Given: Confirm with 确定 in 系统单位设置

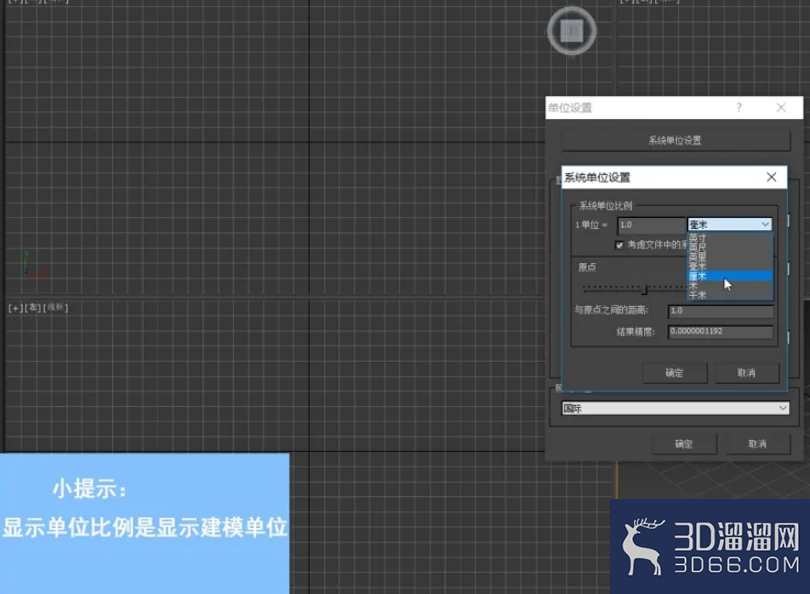Looking at the screenshot, I should tap(675, 373).
